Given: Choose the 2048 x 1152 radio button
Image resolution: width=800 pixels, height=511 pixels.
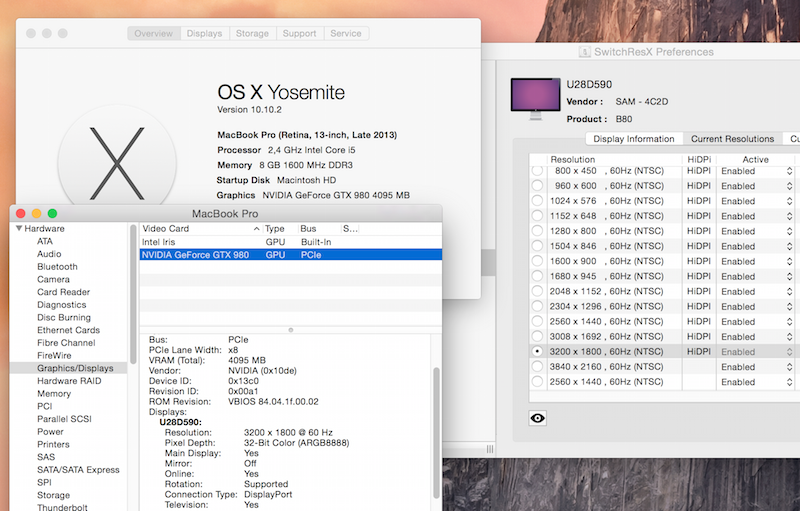Looking at the screenshot, I should (537, 291).
